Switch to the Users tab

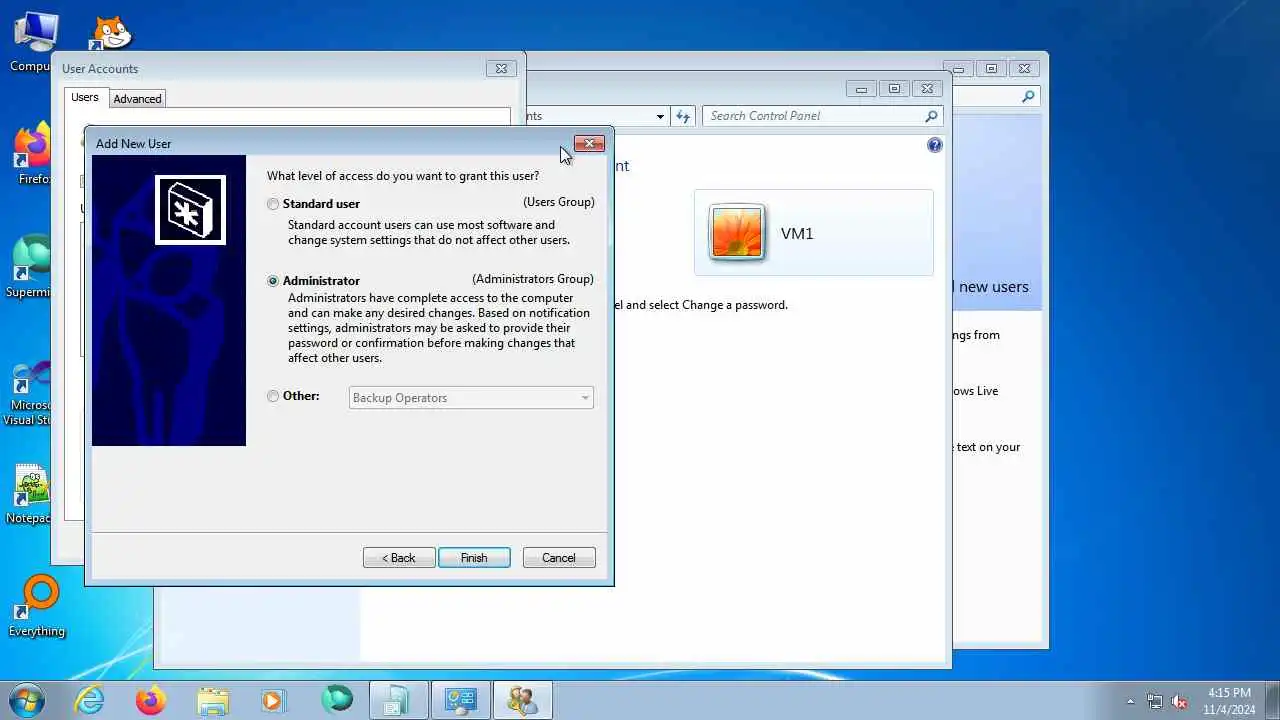point(85,97)
